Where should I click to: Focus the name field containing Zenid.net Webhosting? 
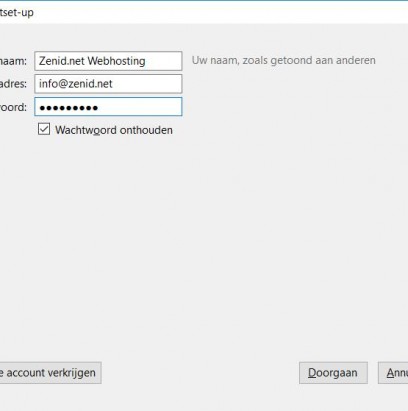pos(108,61)
